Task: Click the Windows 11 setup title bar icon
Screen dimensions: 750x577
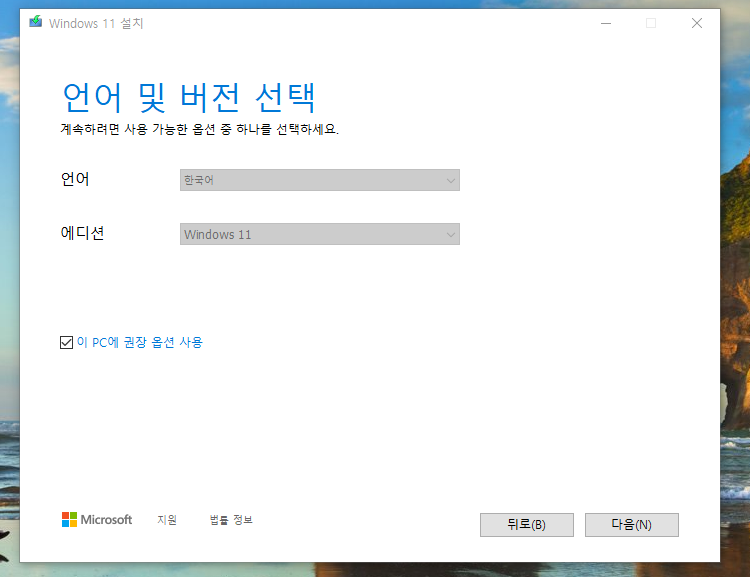Action: click(35, 22)
